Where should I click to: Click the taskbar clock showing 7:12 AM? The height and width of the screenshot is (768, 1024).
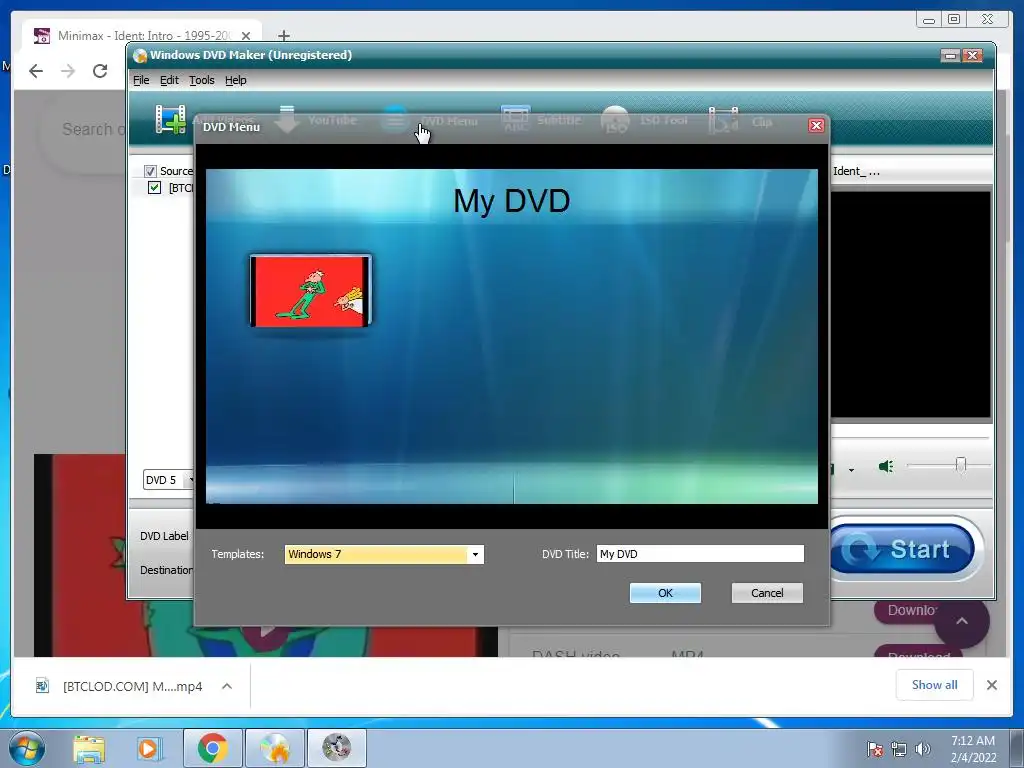point(972,749)
